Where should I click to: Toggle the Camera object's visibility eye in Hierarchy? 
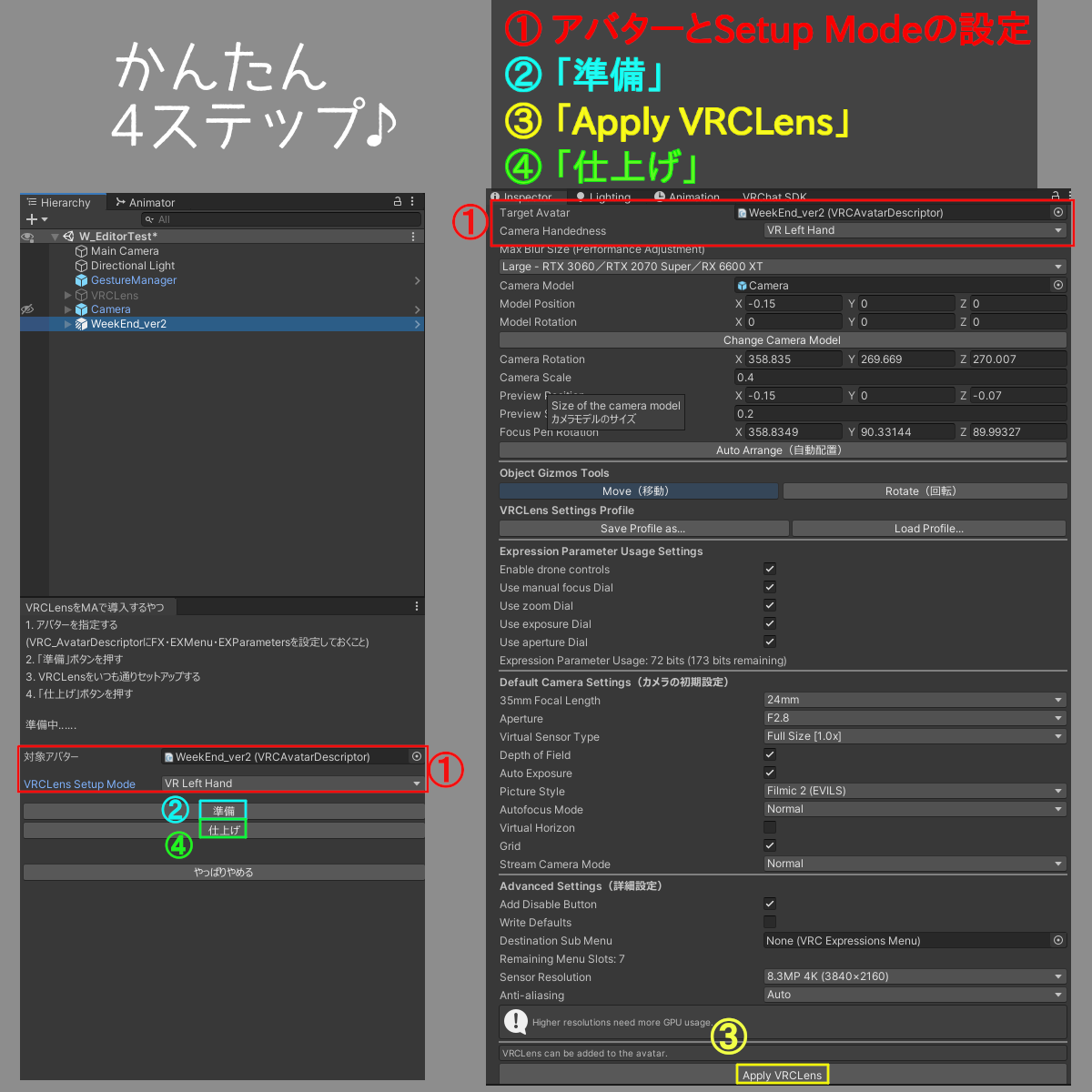[x=27, y=309]
